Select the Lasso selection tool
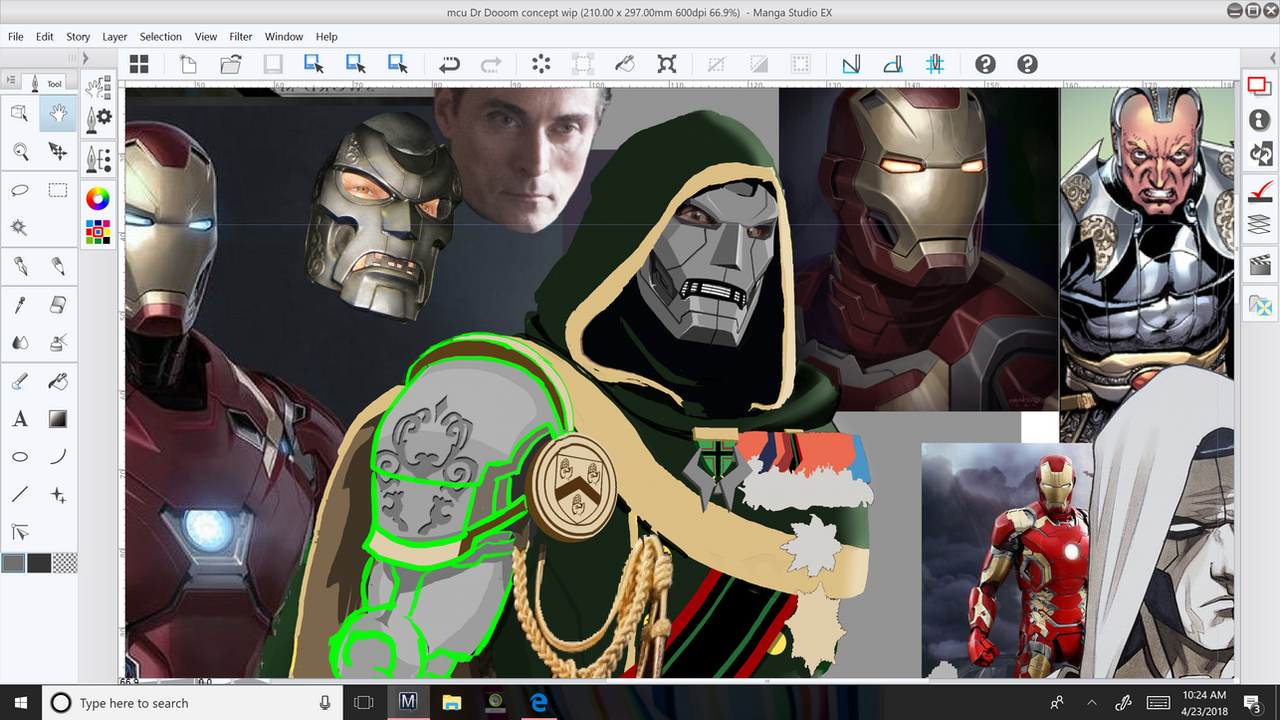 coord(20,190)
